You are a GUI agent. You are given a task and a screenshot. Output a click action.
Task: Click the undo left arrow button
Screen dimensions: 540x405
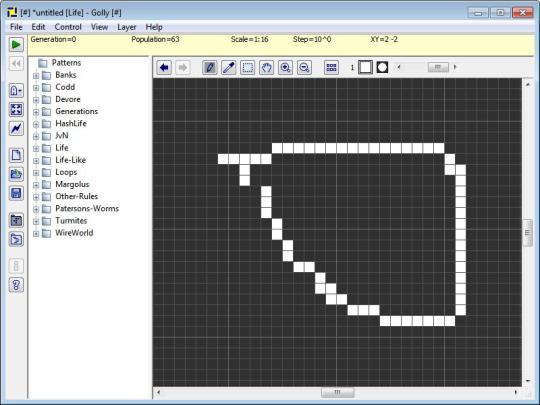tap(164, 67)
